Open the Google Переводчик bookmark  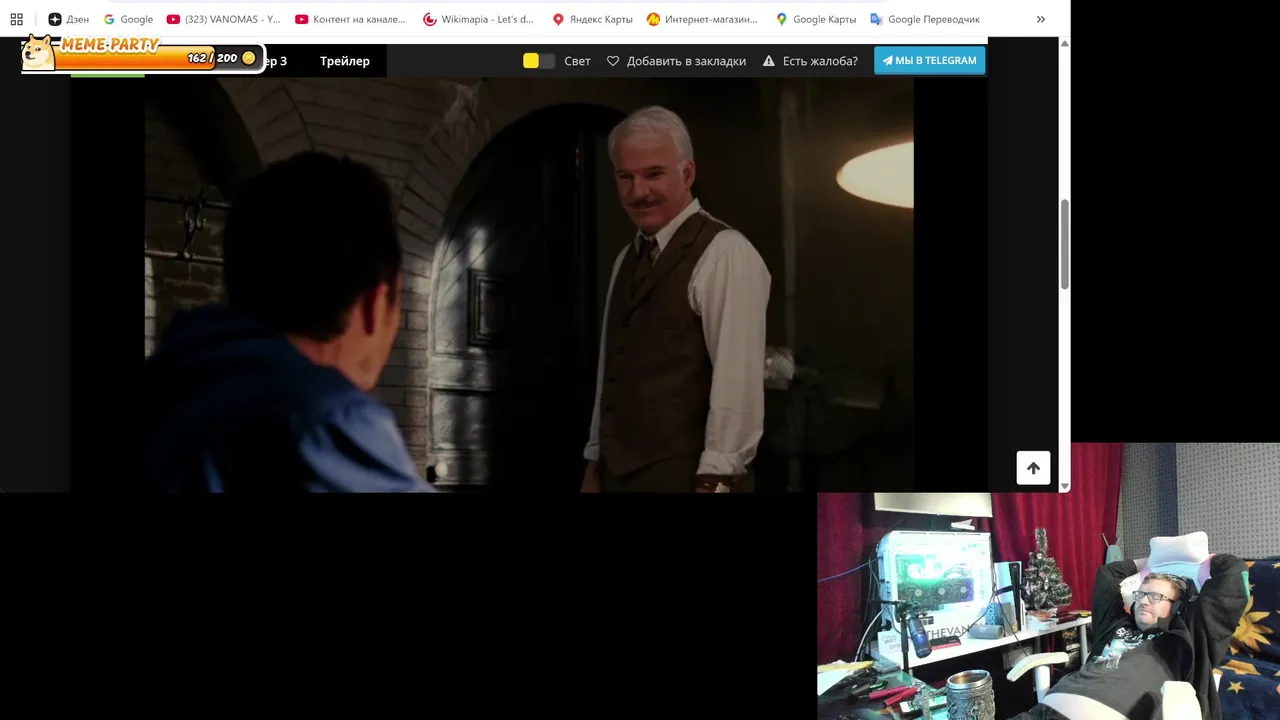[x=925, y=19]
